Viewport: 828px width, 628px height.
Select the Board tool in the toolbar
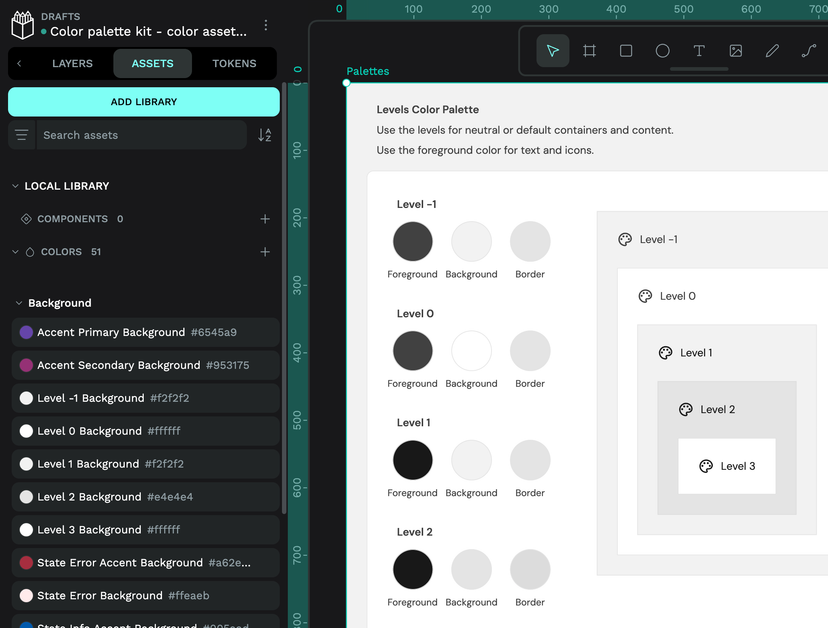[x=589, y=50]
